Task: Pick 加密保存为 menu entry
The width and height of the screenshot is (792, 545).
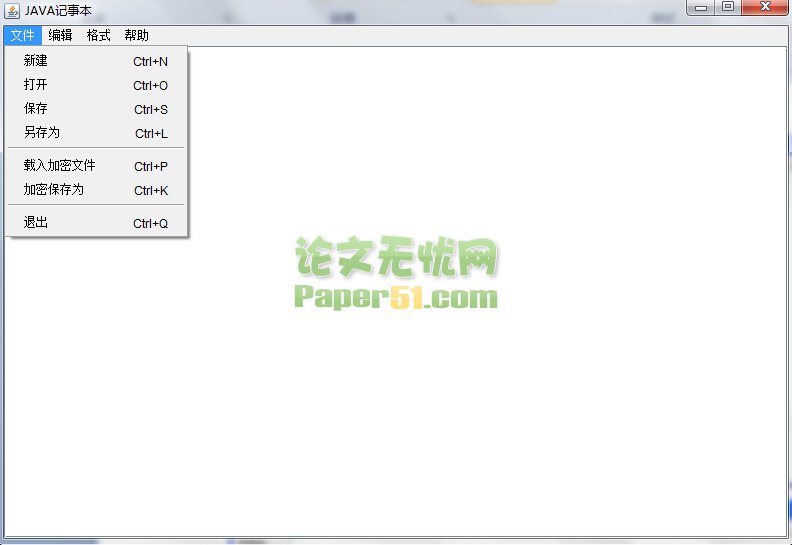Action: [96, 190]
